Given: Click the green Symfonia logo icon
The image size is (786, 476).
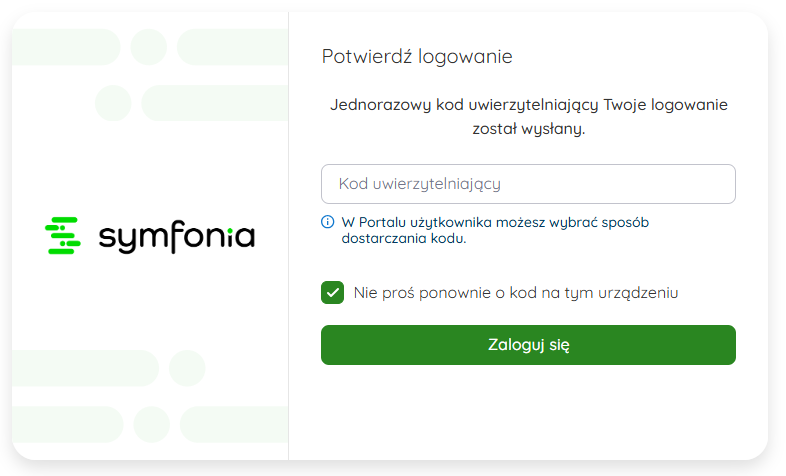Looking at the screenshot, I should pyautogui.click(x=63, y=235).
